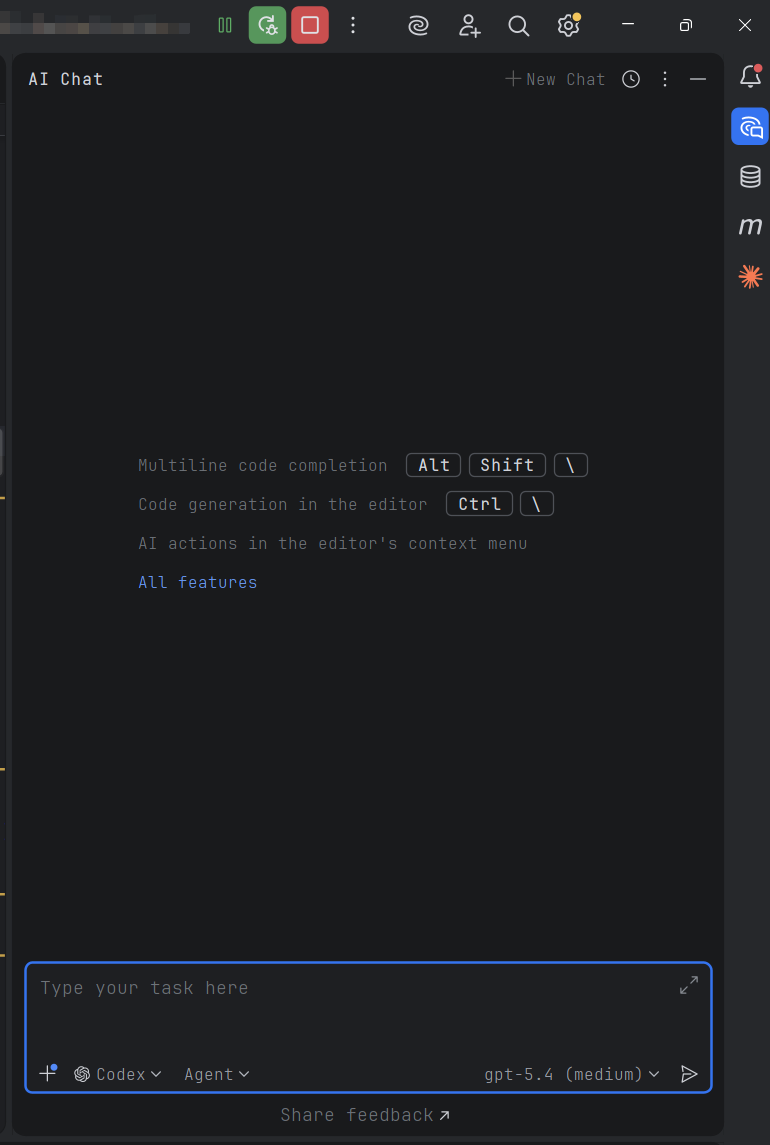
Task: Open the orange Claude starburst tool window
Action: click(750, 276)
